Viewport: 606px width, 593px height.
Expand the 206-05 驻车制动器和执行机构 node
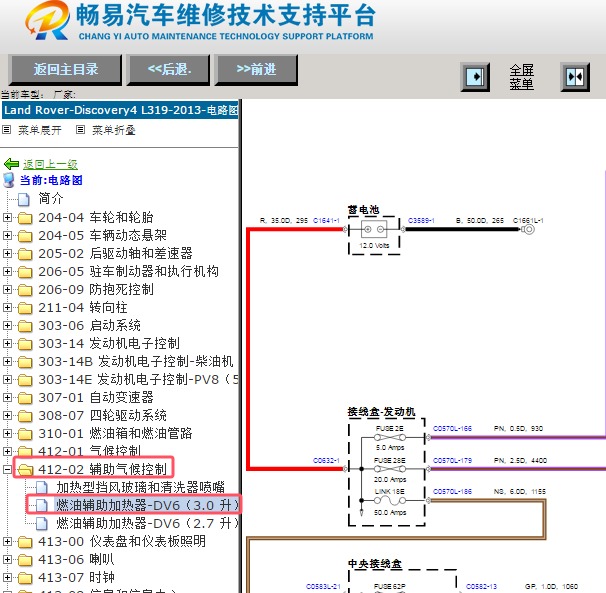[7, 271]
